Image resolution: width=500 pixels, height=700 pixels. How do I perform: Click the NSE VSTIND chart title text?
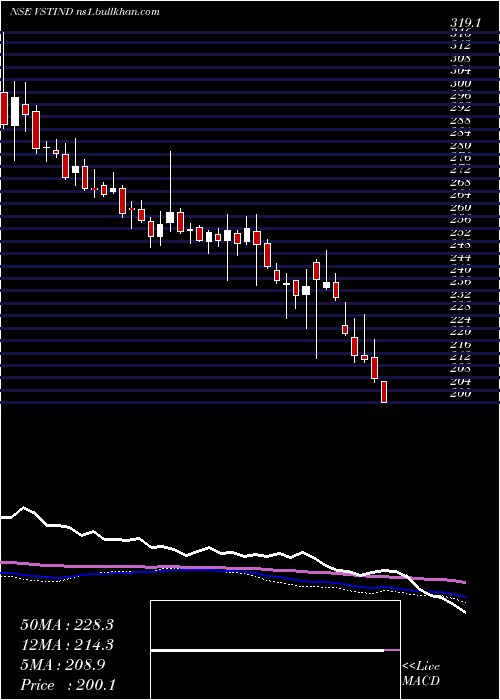84,12
